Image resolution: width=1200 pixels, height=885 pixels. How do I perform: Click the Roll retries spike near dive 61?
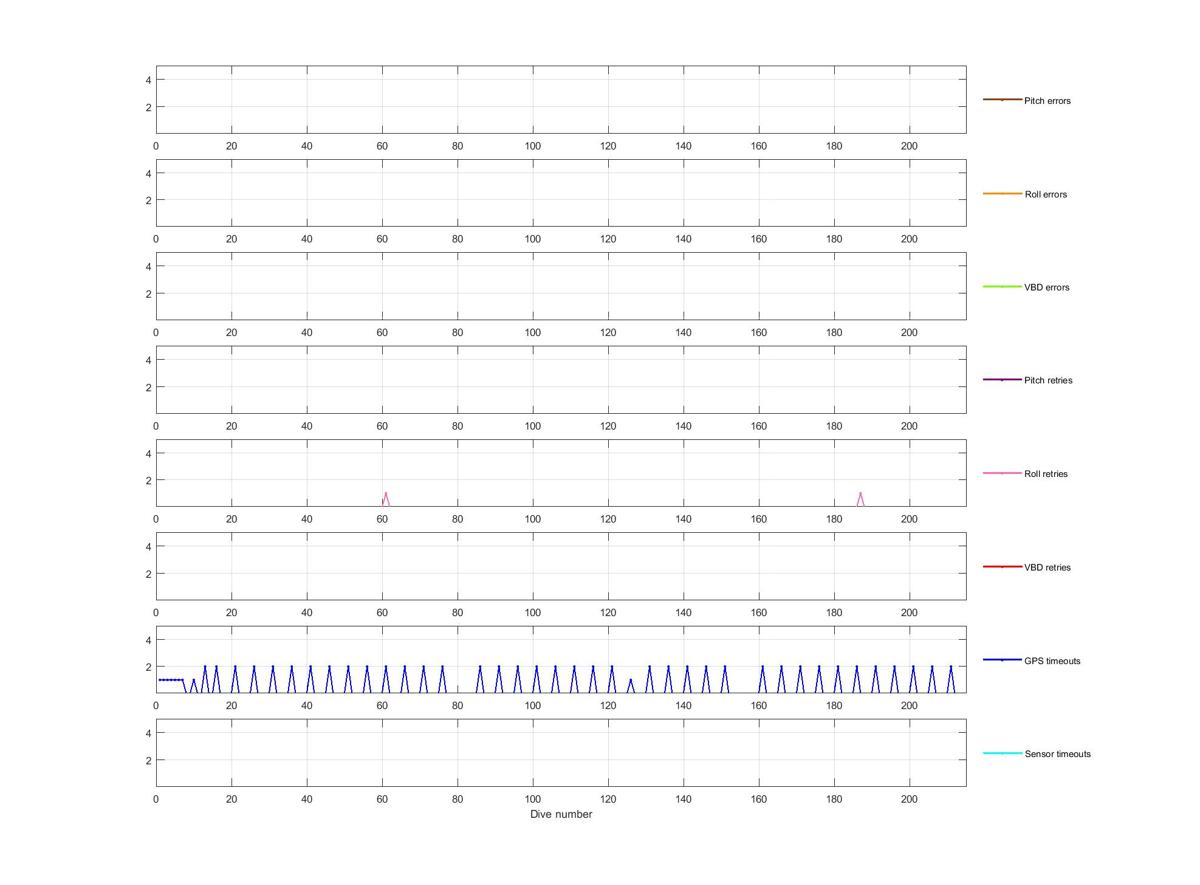[x=386, y=498]
